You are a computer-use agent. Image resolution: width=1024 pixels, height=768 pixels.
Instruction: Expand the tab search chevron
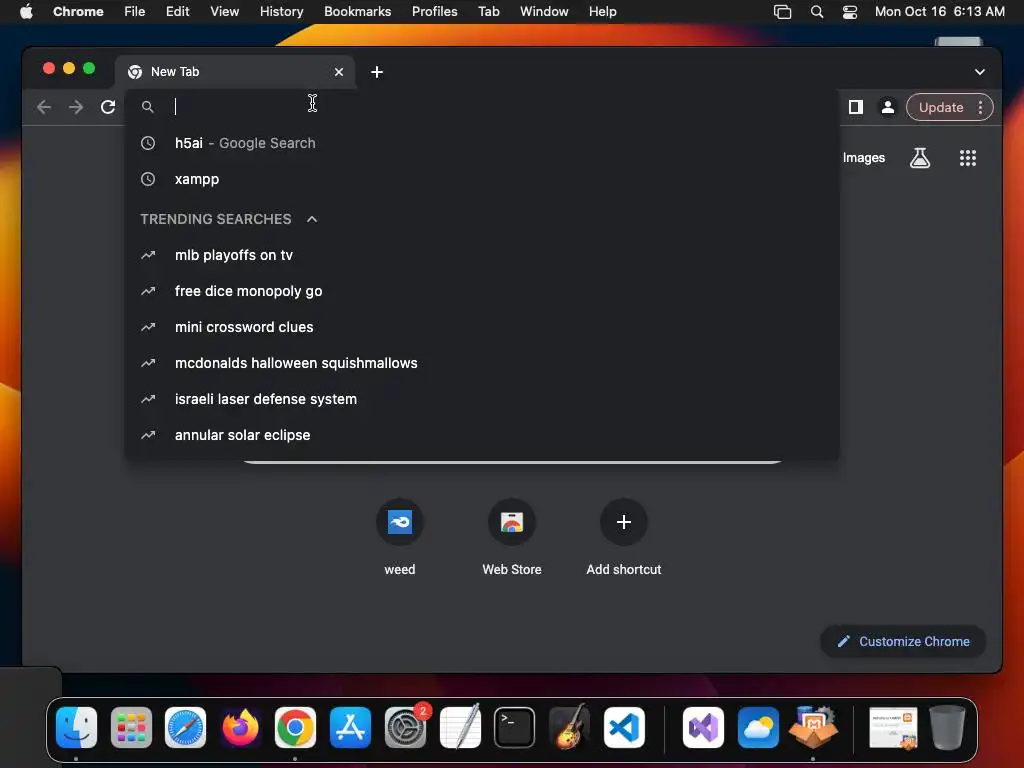click(x=980, y=72)
